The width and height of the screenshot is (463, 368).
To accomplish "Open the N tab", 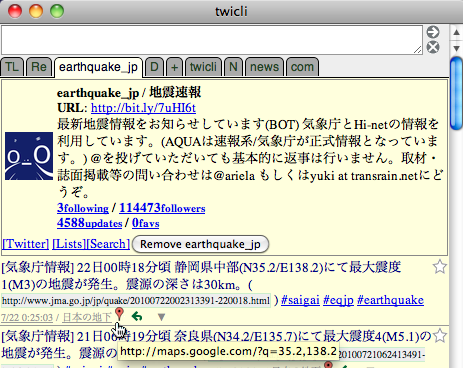I will point(233,67).
